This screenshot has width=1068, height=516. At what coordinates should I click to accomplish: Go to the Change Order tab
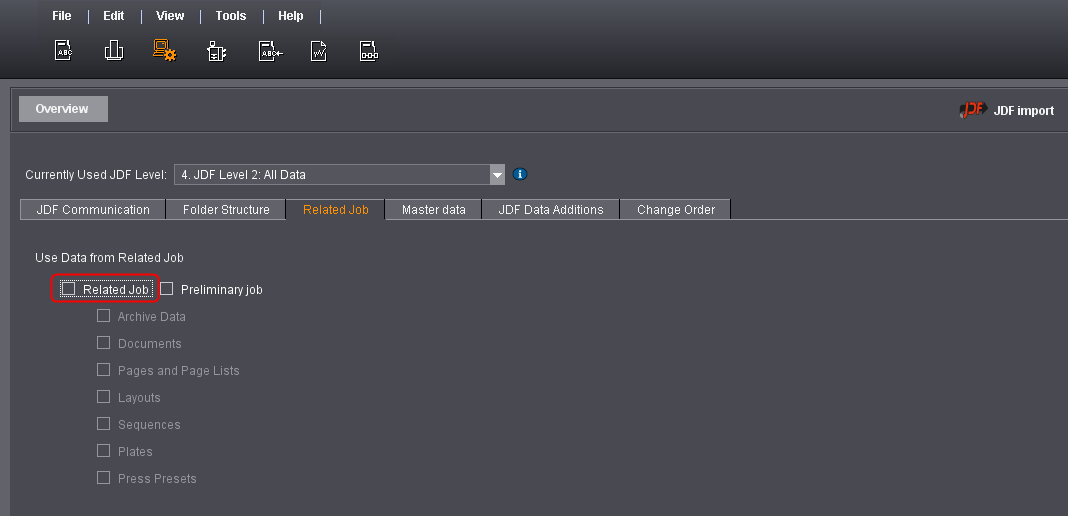coord(676,210)
